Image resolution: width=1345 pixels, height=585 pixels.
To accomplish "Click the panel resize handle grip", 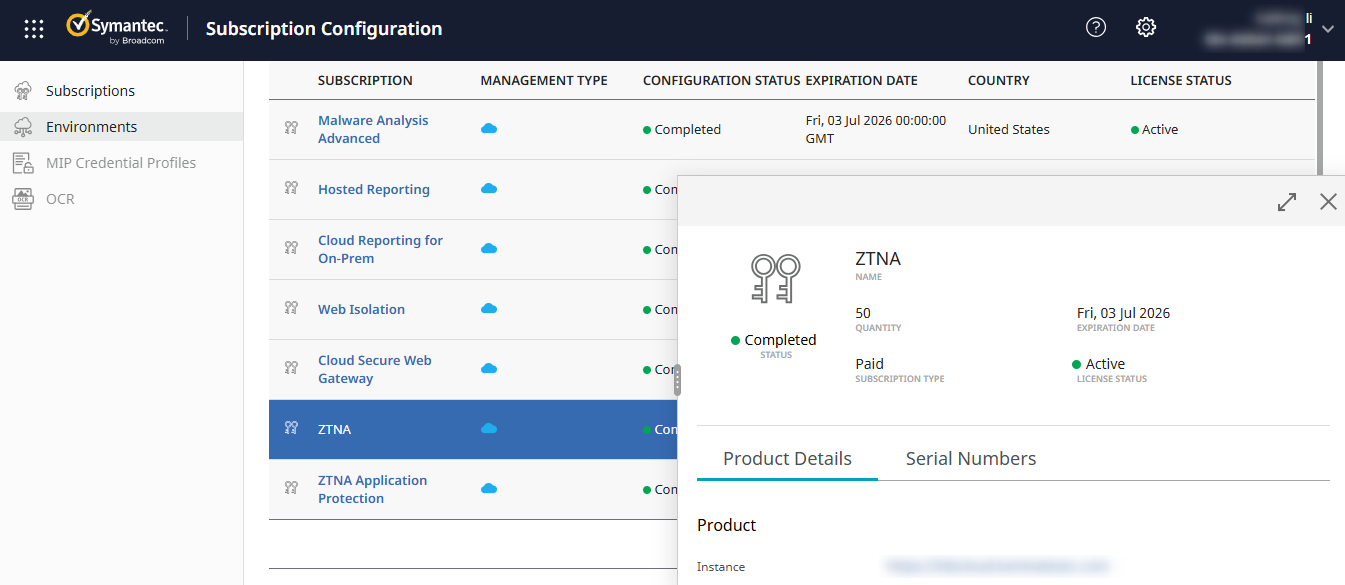I will pyautogui.click(x=677, y=380).
